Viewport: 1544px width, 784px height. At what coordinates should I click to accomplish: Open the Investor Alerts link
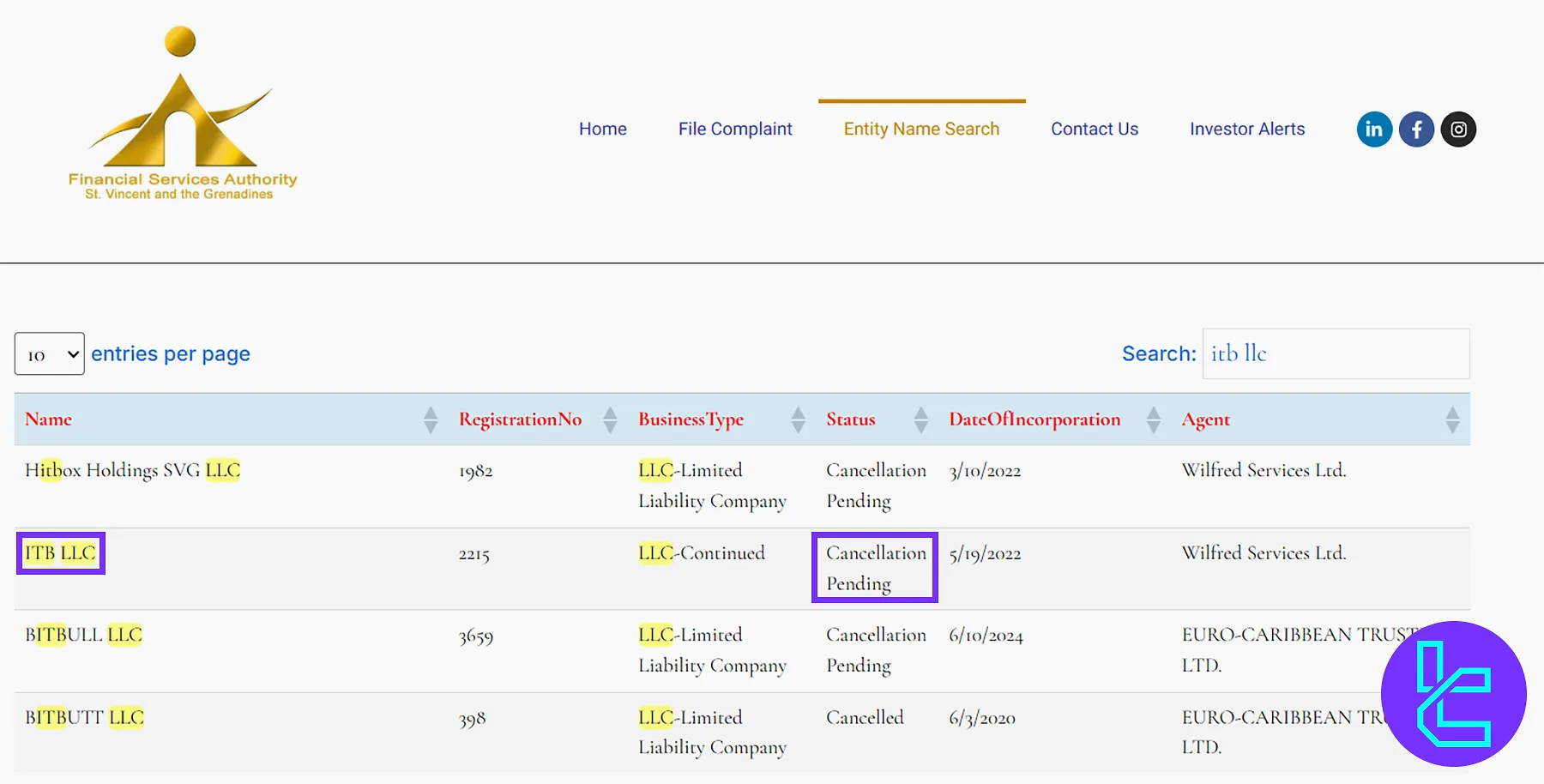(x=1246, y=129)
